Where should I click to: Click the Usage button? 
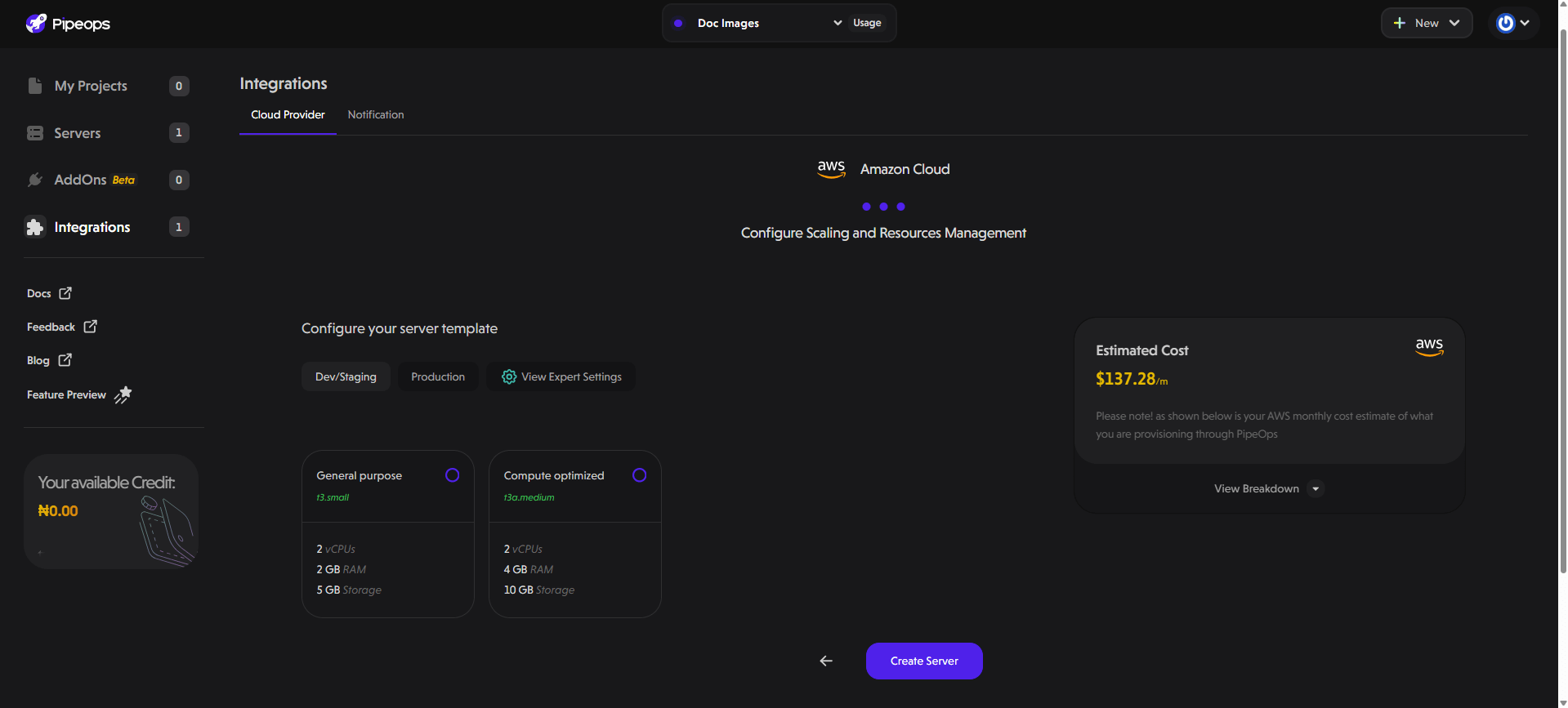coord(867,23)
